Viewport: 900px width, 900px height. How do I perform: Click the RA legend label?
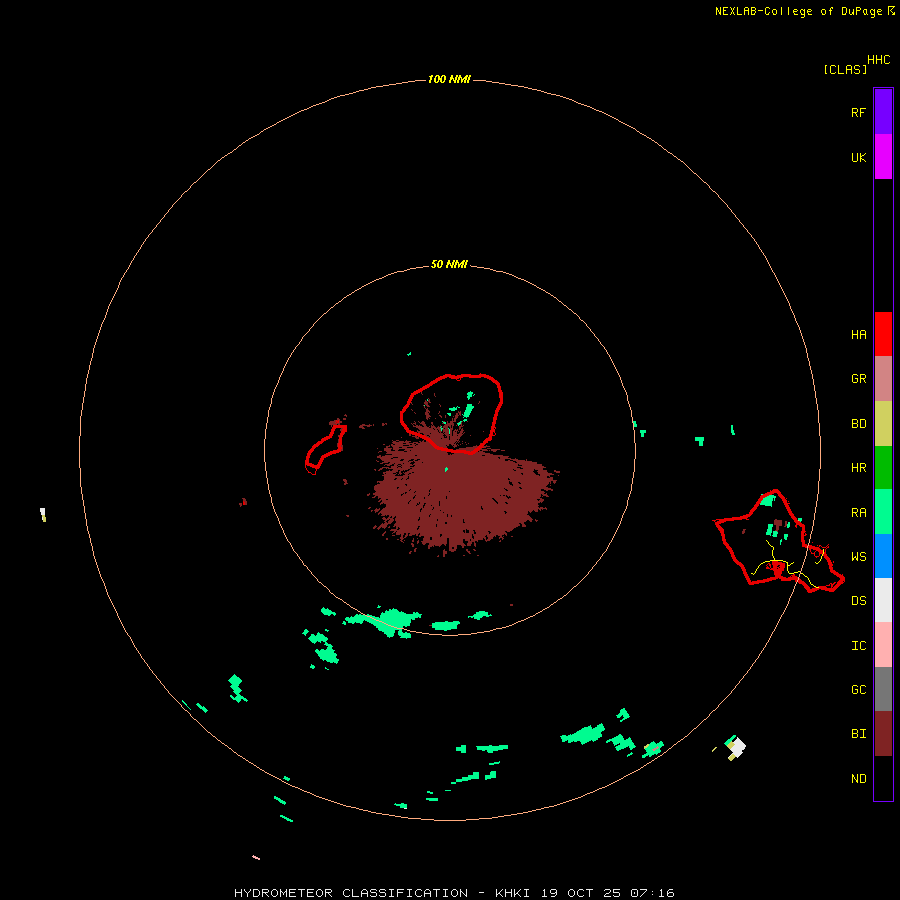tap(859, 513)
